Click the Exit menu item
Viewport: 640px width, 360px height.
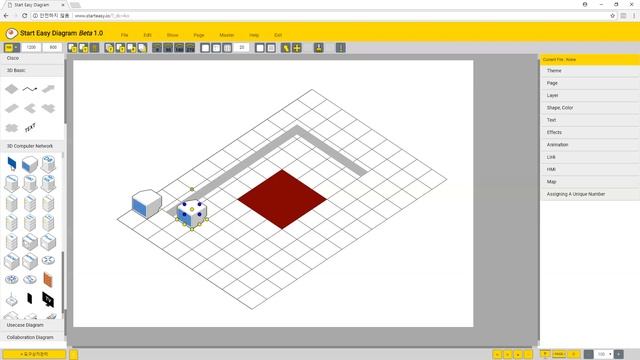[278, 35]
